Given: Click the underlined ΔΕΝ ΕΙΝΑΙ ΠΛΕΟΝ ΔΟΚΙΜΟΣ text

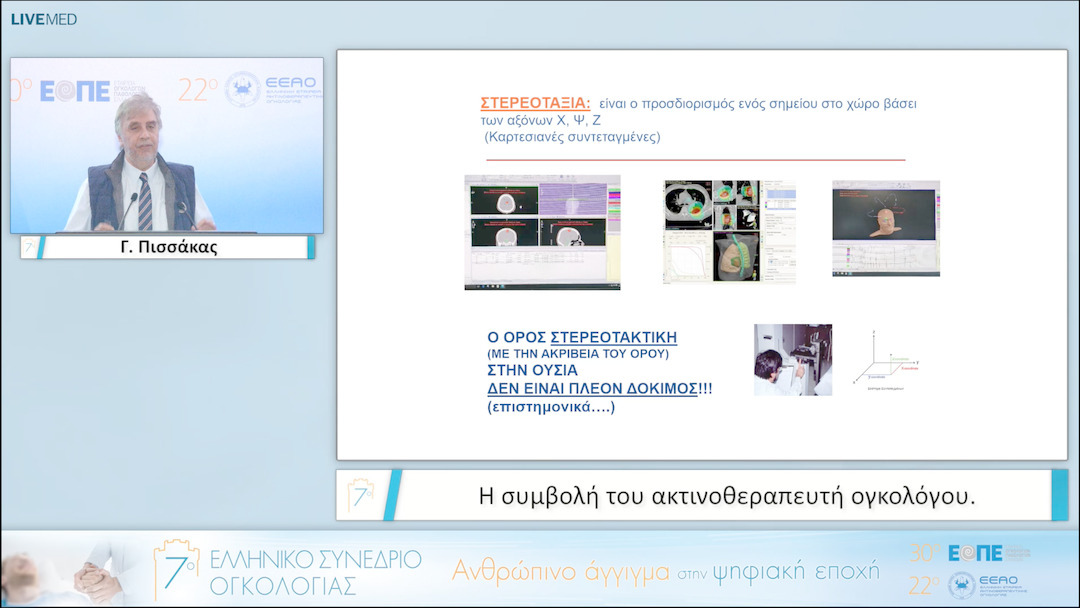Looking at the screenshot, I should [x=596, y=387].
